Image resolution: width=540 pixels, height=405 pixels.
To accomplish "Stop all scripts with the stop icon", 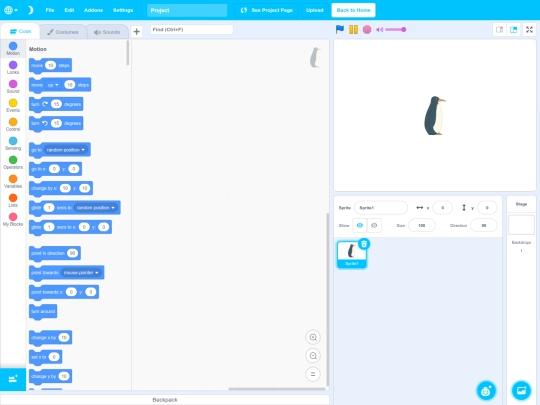I will click(x=367, y=30).
